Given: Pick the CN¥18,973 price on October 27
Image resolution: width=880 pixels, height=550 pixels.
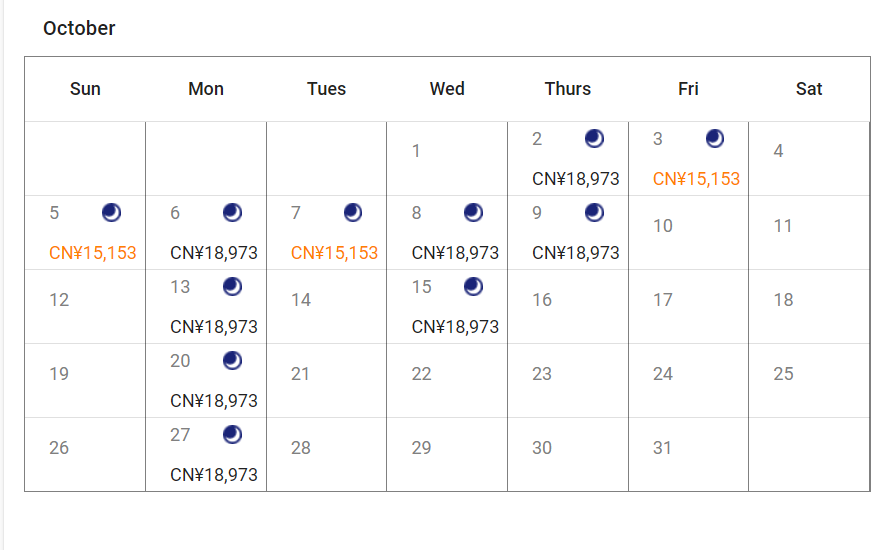Looking at the screenshot, I should point(213,475).
